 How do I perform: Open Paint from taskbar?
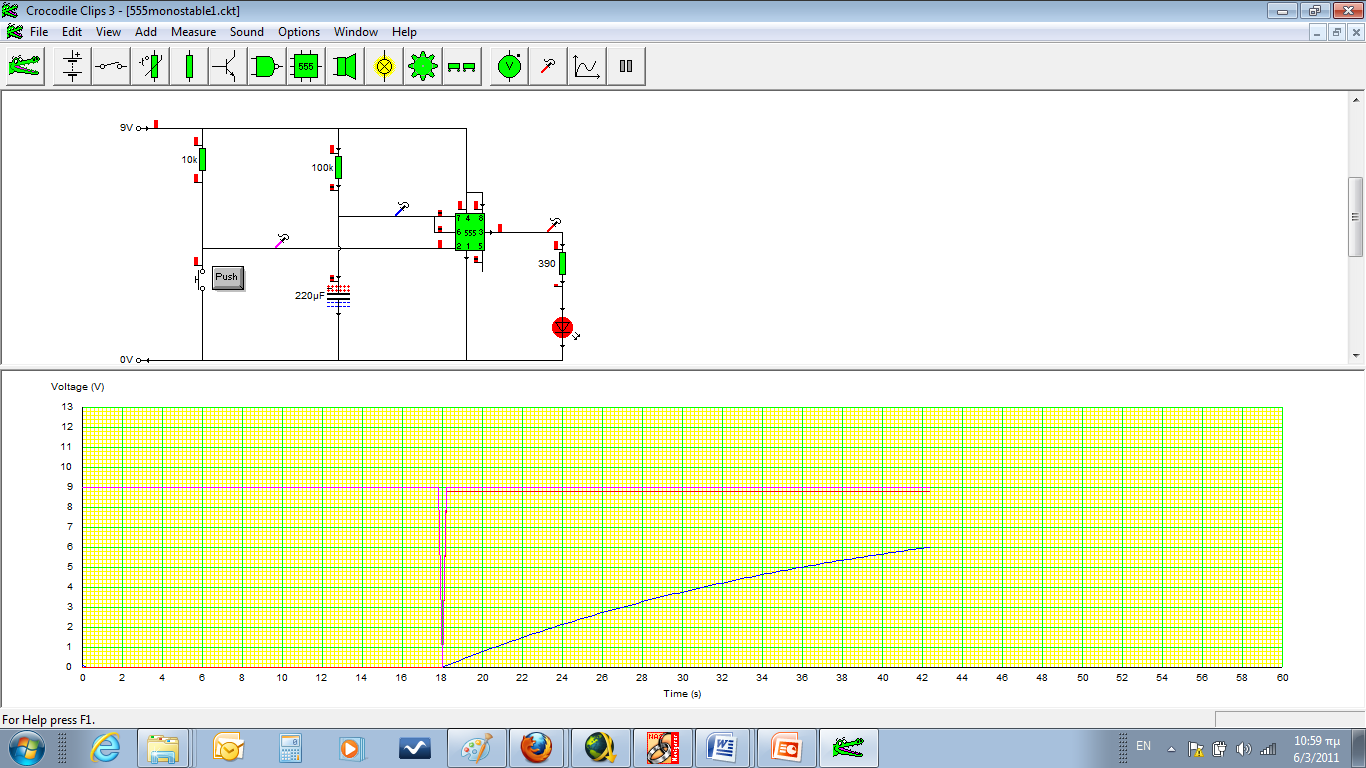(x=475, y=747)
